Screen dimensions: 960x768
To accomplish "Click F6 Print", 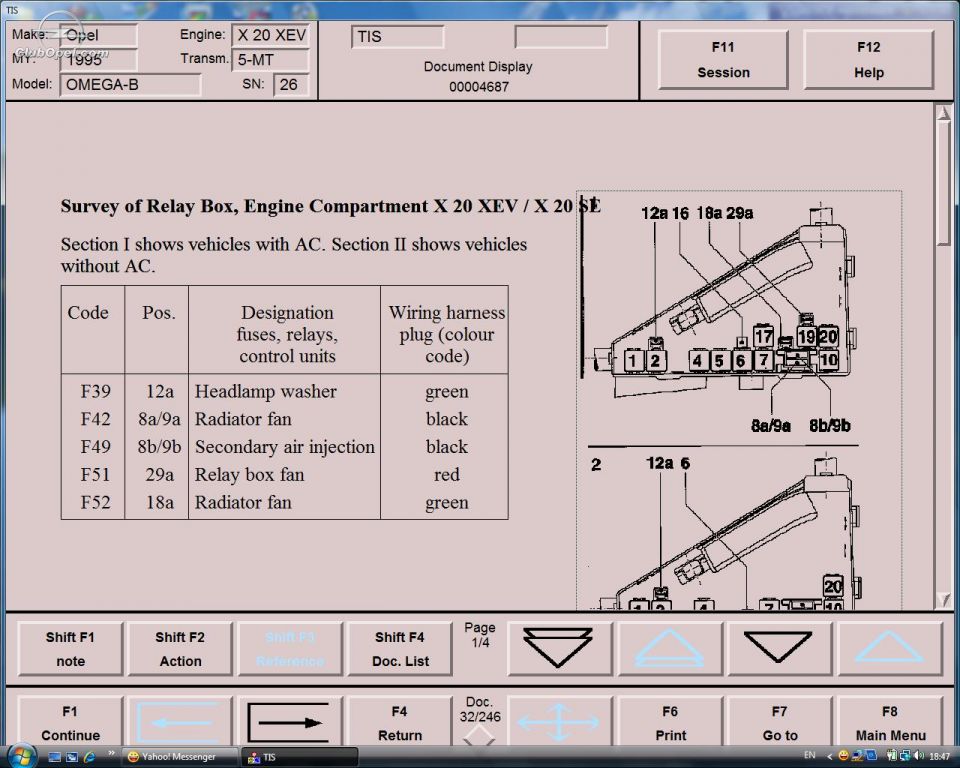I will pyautogui.click(x=670, y=722).
